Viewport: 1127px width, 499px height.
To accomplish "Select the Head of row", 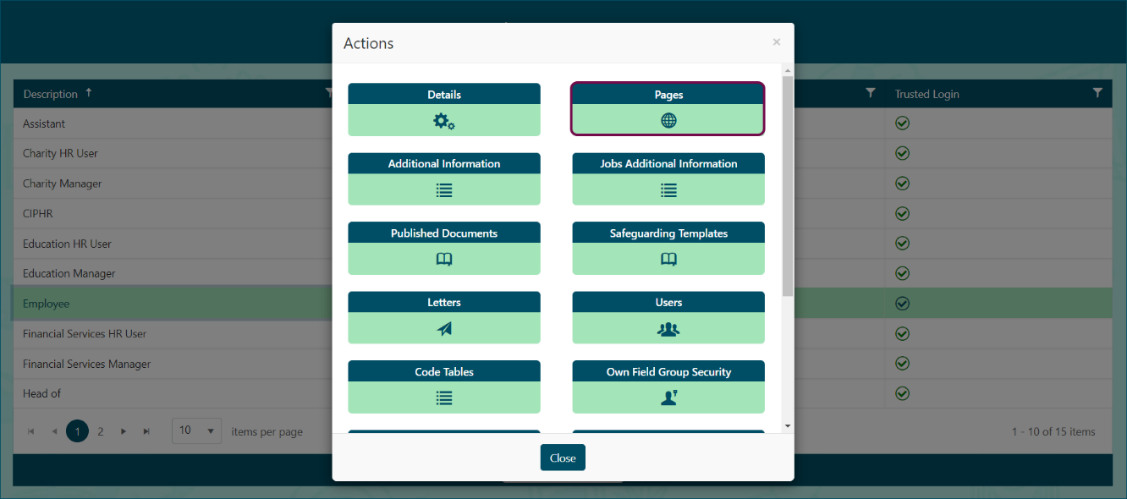I will pos(563,394).
